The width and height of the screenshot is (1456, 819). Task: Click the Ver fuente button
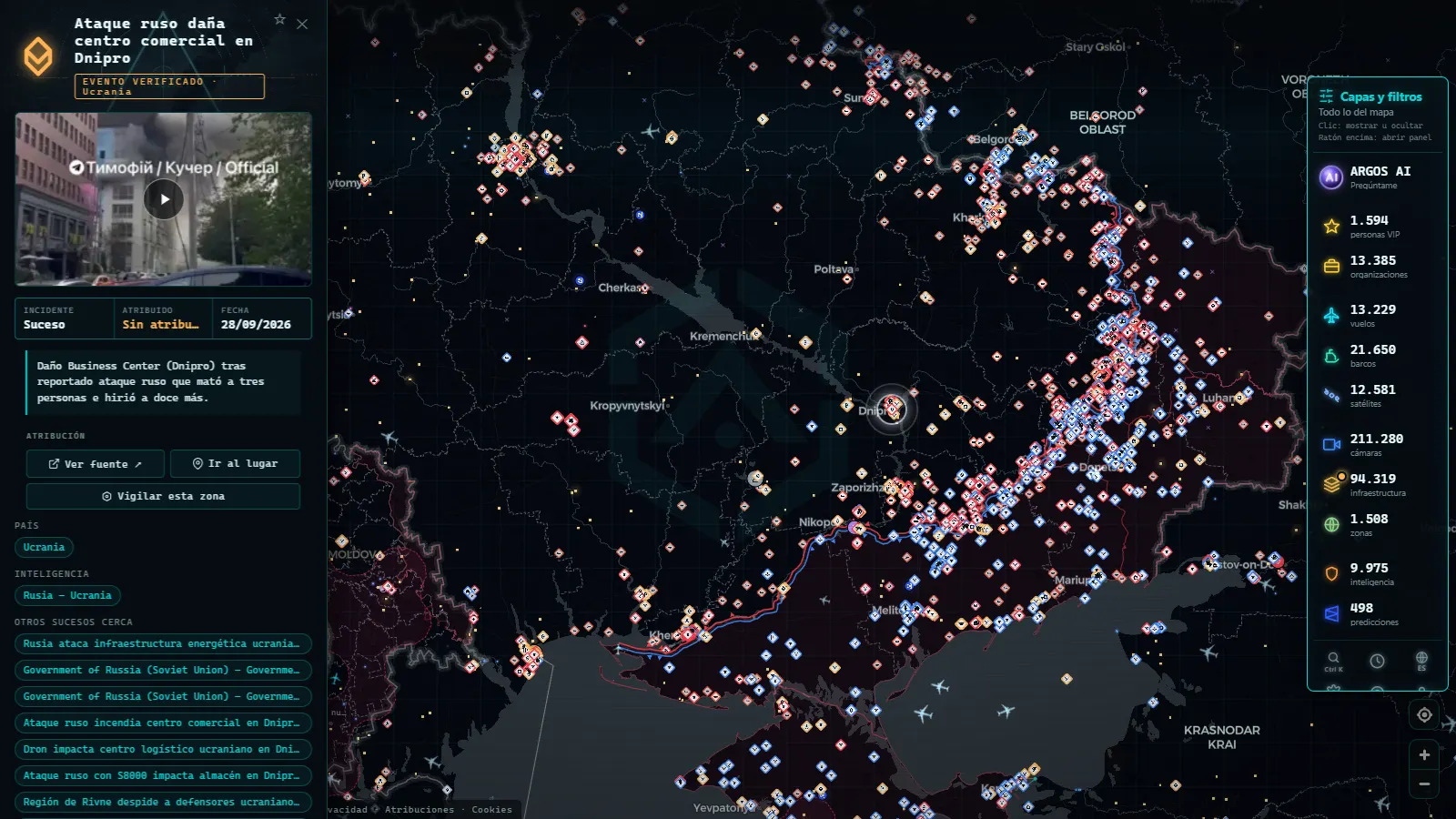pos(96,463)
